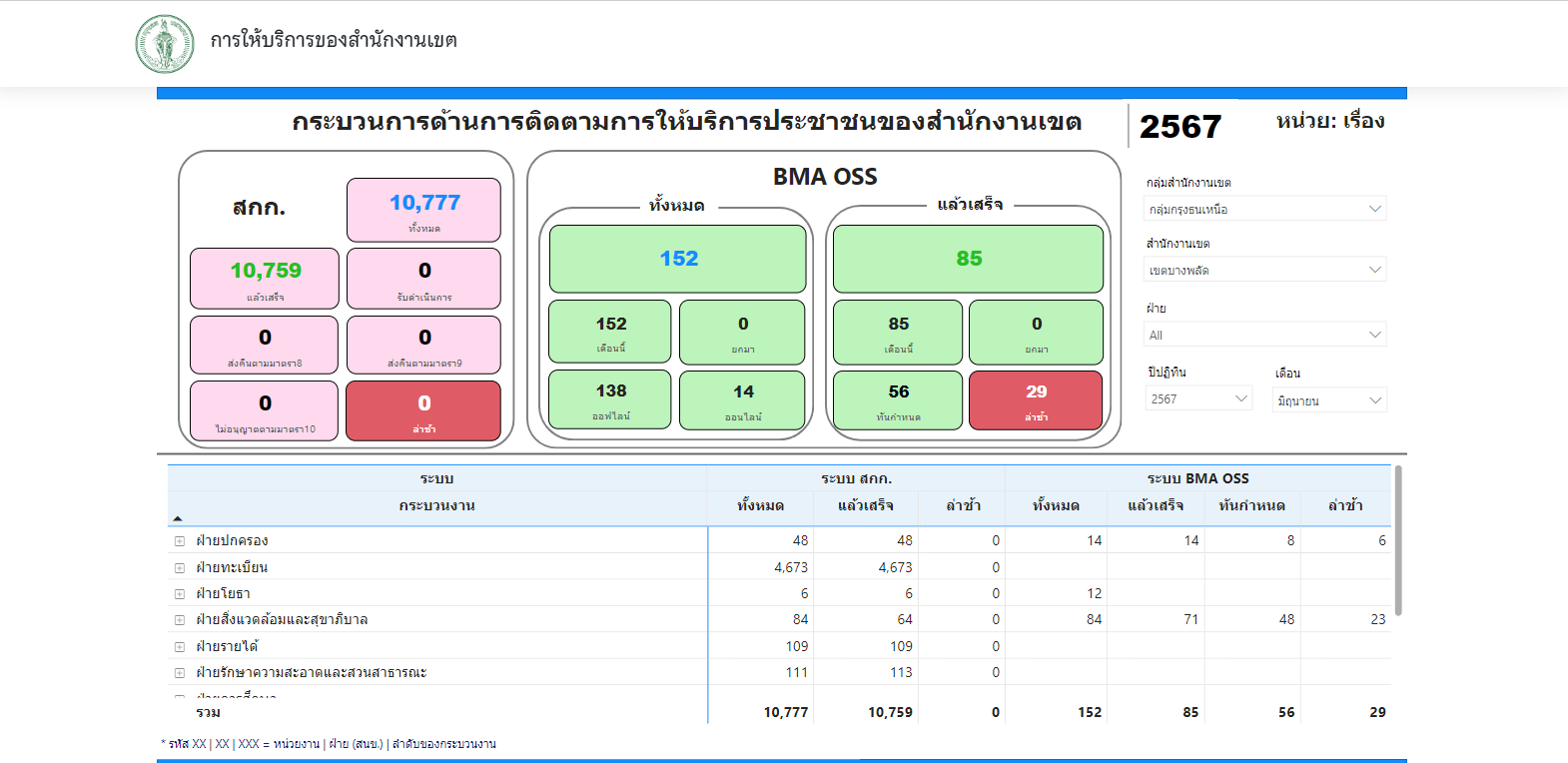
Task: Click the red ล่าช้า card showing 29
Action: [1036, 400]
